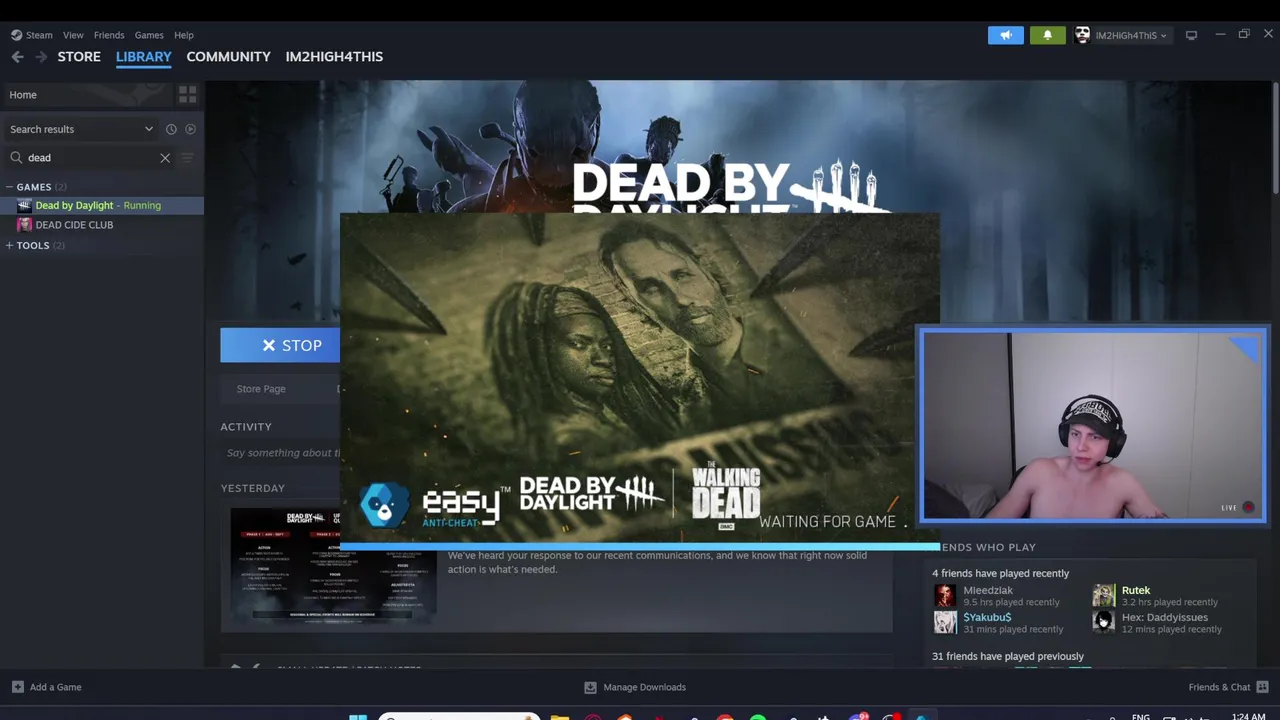Click "4 friends have played recently" text
1280x720 pixels.
1000,573
